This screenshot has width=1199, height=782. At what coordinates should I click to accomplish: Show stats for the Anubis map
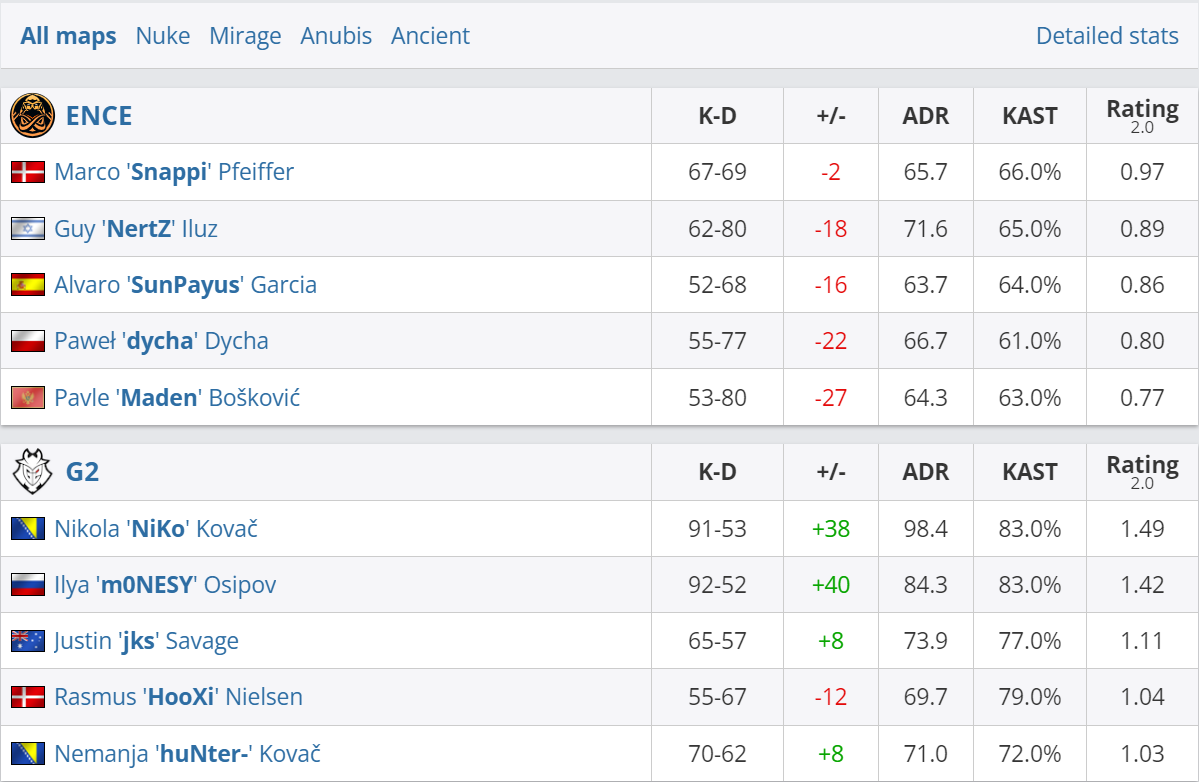pos(336,36)
